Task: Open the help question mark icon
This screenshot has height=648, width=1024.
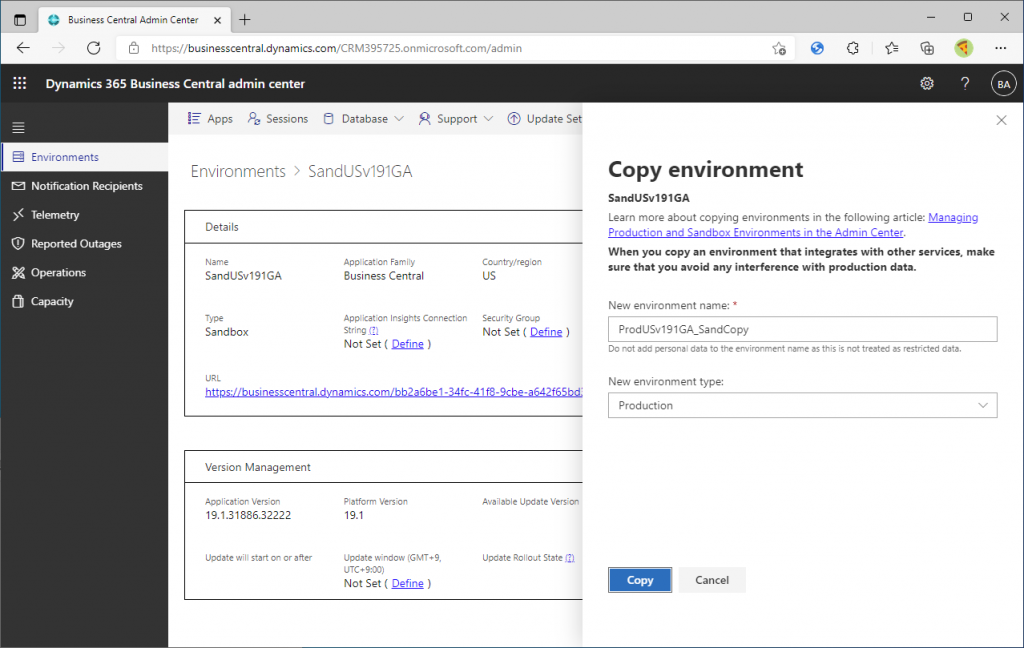Action: coord(965,84)
